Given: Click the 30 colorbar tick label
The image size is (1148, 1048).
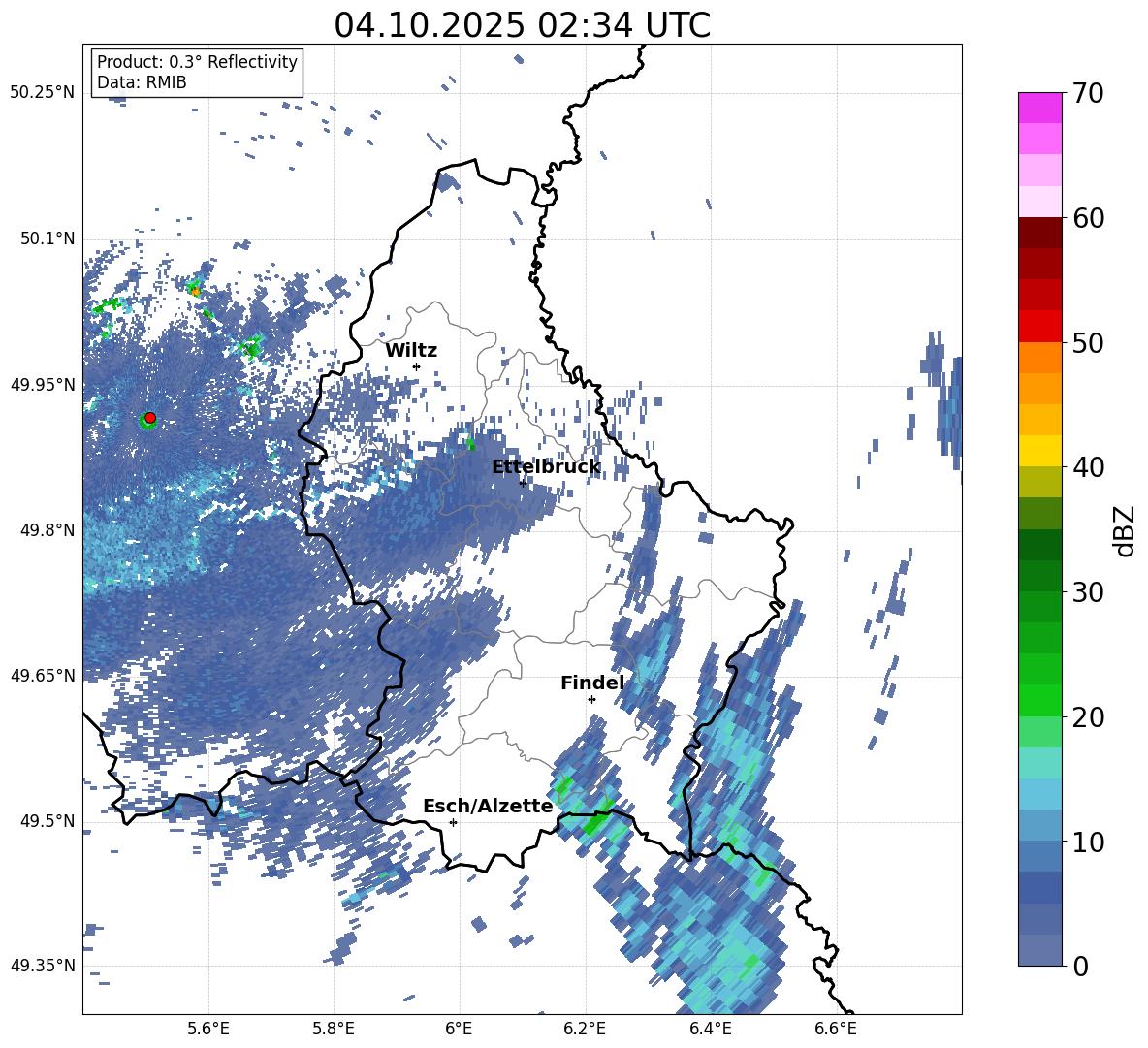Looking at the screenshot, I should 1087,592.
